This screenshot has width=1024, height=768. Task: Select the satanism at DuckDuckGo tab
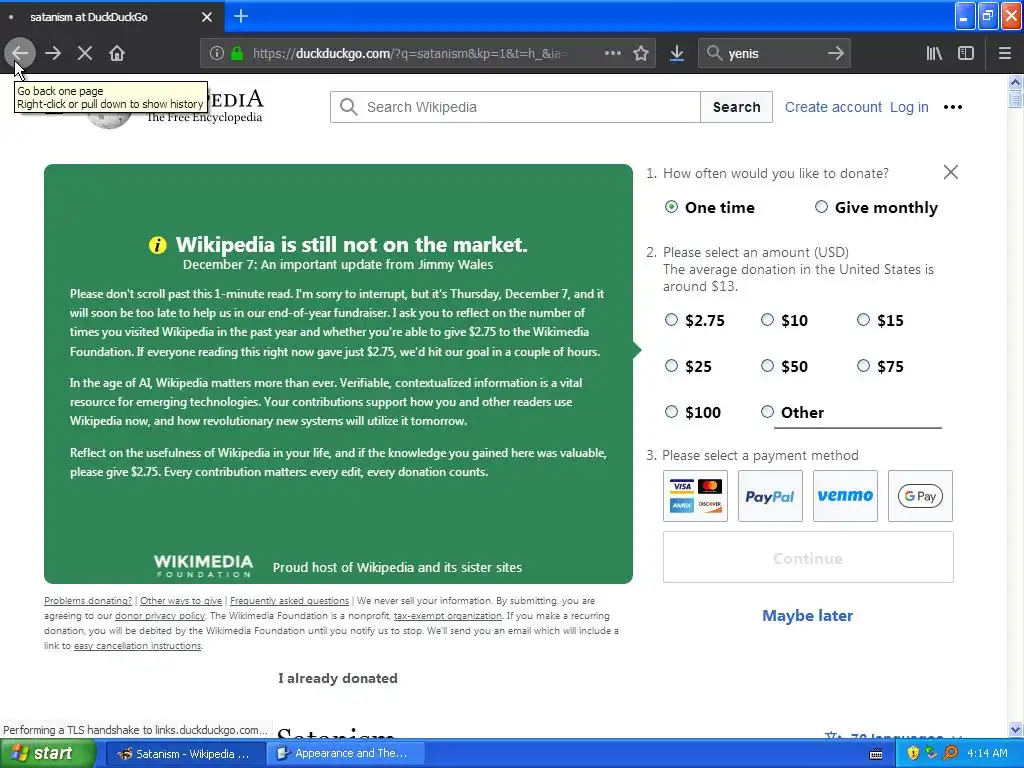[x=89, y=17]
